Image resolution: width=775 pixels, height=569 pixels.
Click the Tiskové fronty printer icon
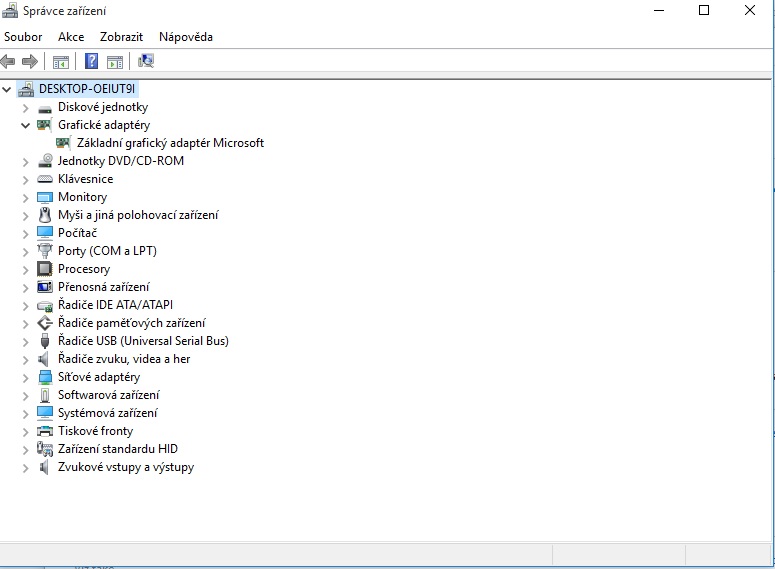point(45,431)
